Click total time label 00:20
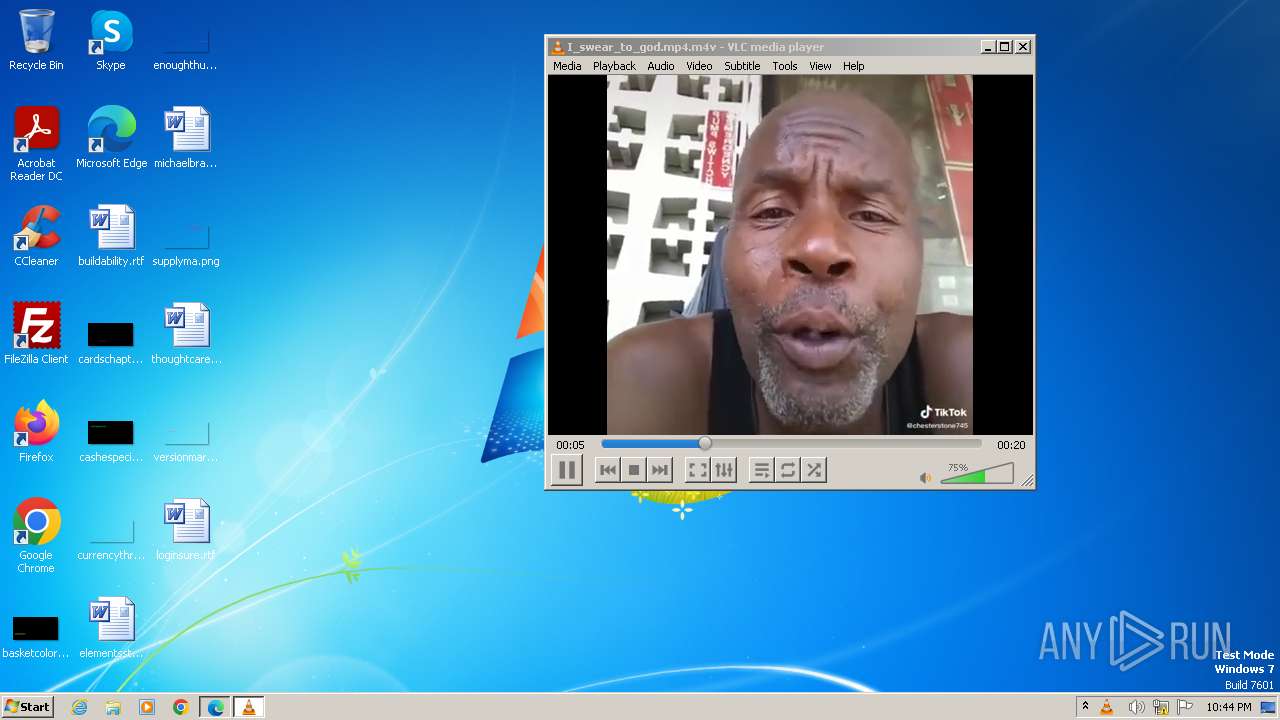 click(x=1011, y=445)
